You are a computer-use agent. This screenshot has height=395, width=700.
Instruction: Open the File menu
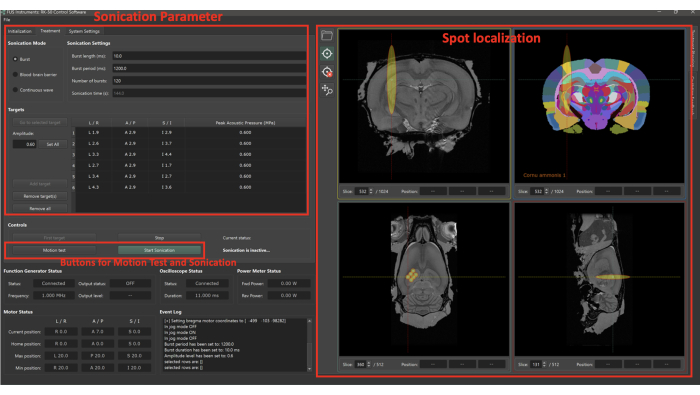[7, 20]
